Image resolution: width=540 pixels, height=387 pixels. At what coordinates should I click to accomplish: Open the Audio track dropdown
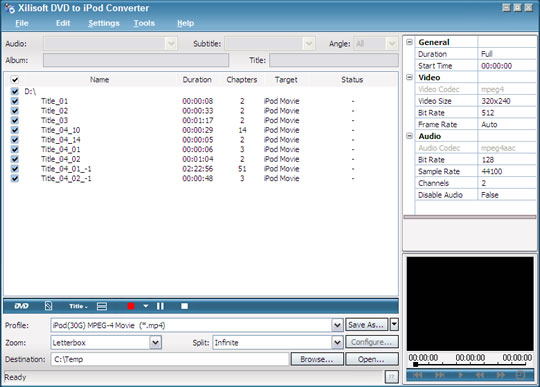[171, 44]
